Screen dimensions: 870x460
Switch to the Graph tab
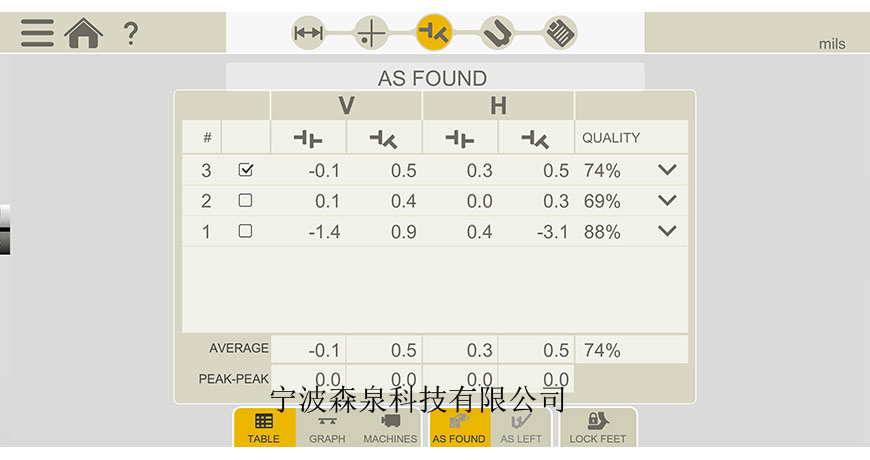[x=327, y=428]
